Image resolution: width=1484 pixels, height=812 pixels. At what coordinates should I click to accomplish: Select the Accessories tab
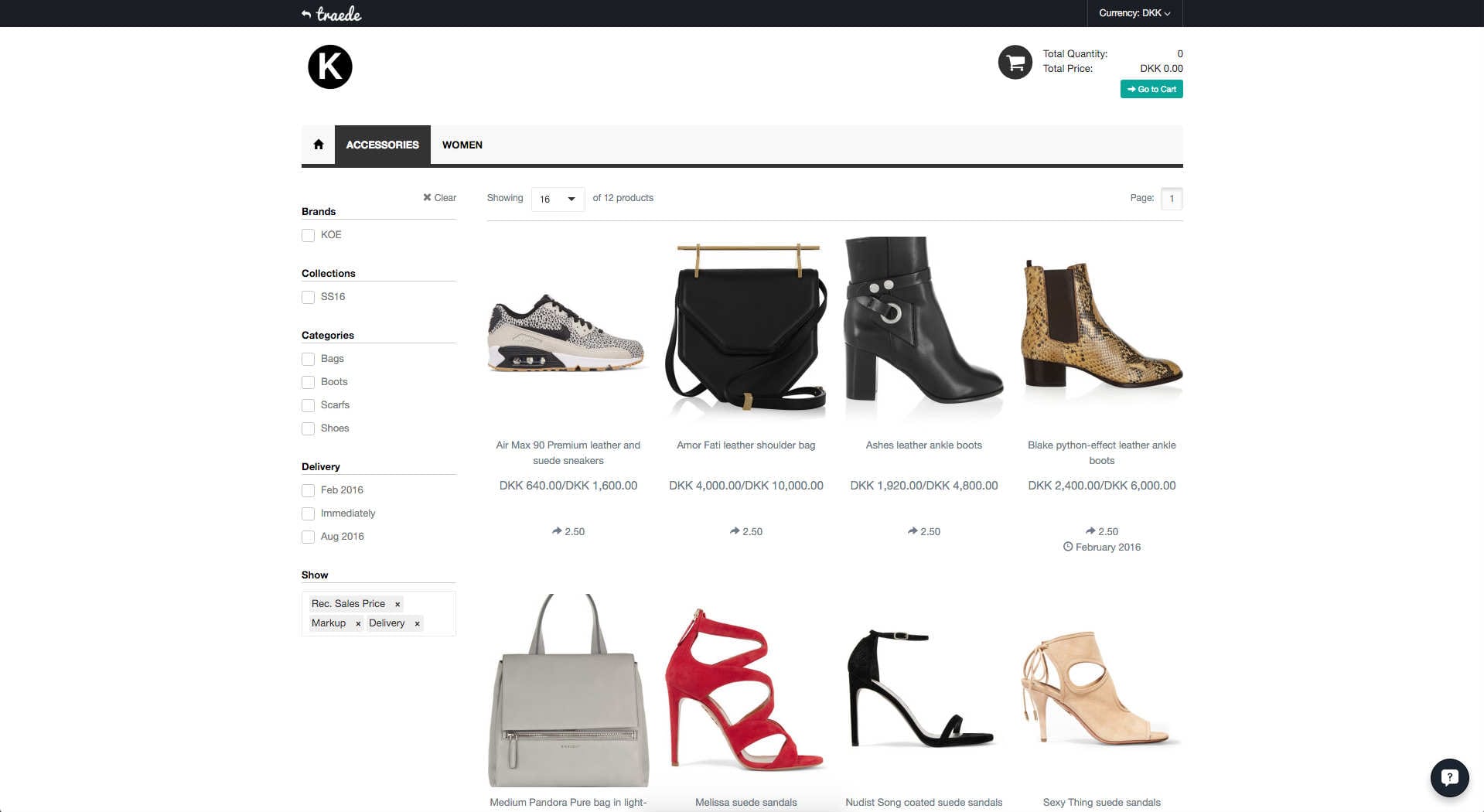click(382, 145)
